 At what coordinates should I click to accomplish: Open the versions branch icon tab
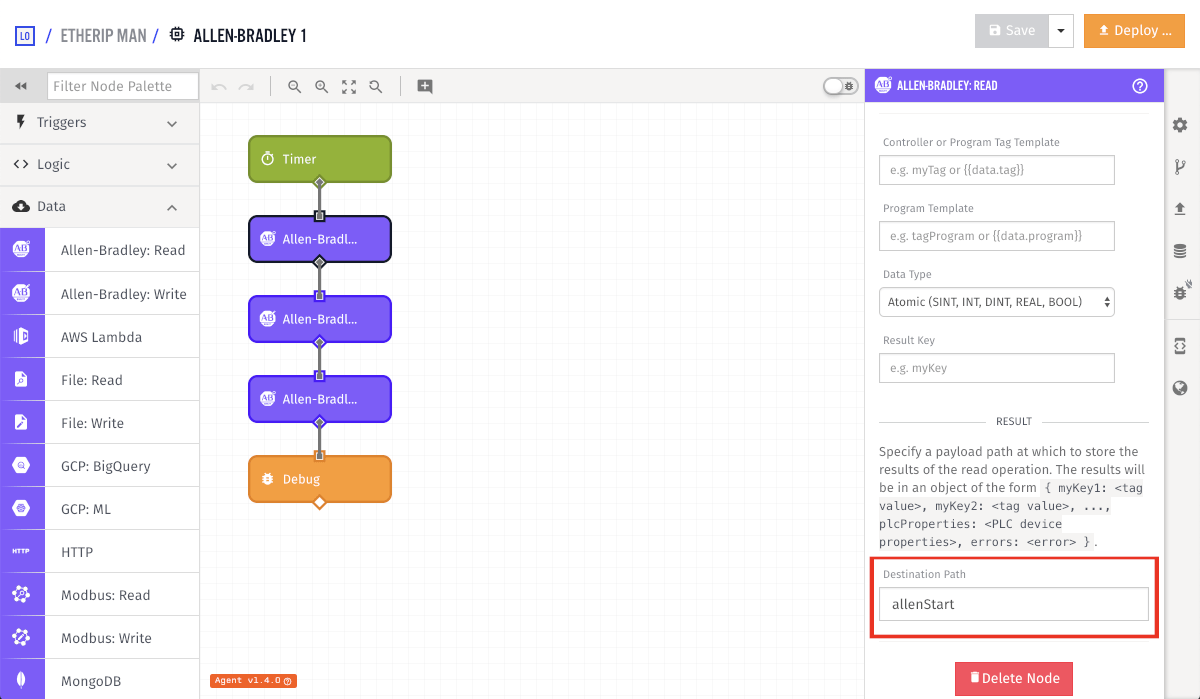[1180, 167]
